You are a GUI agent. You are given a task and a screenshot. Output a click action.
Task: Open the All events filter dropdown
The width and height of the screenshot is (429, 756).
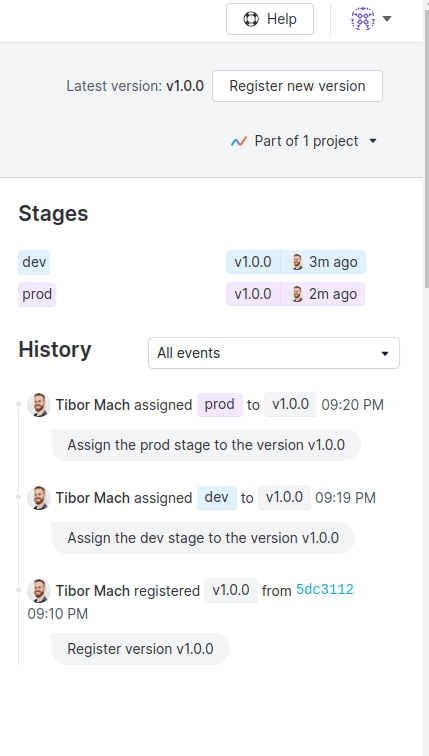click(274, 353)
